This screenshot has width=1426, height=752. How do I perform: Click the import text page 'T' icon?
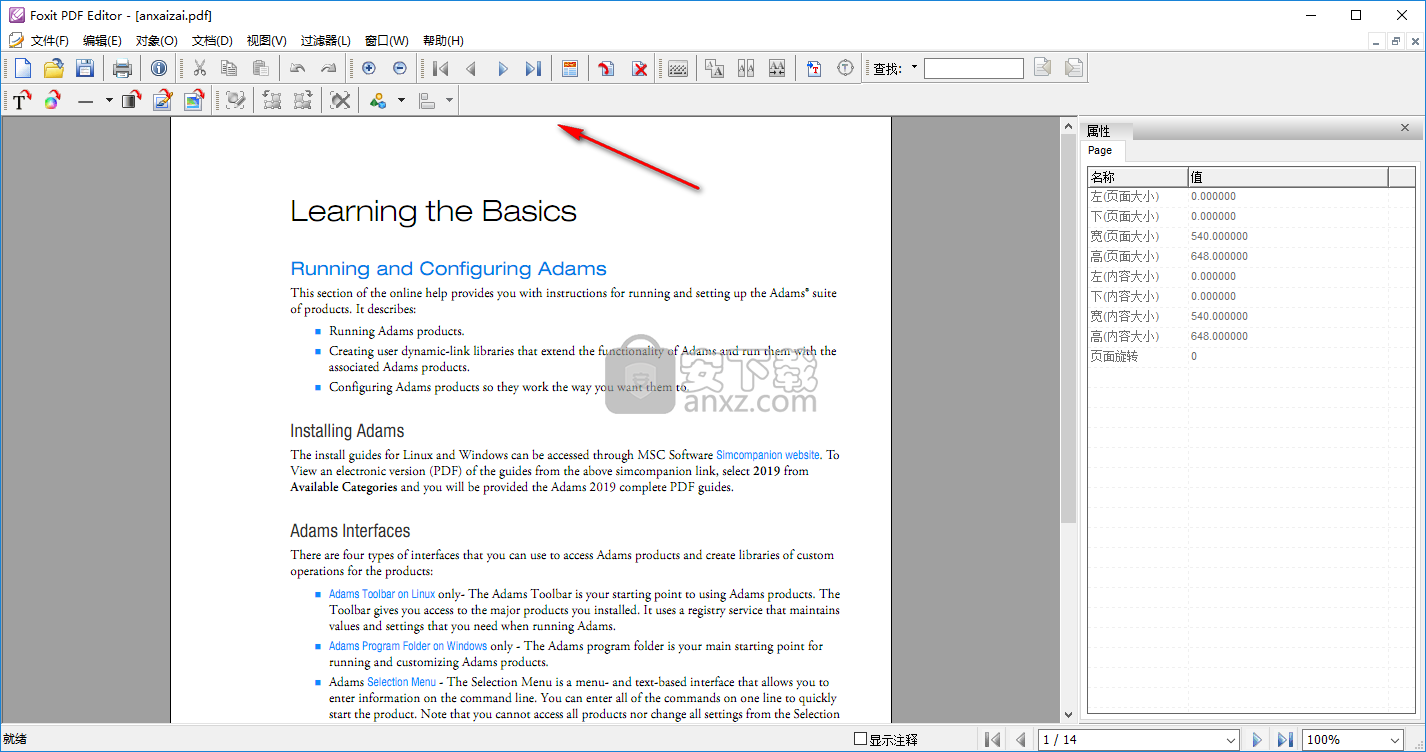coord(814,68)
